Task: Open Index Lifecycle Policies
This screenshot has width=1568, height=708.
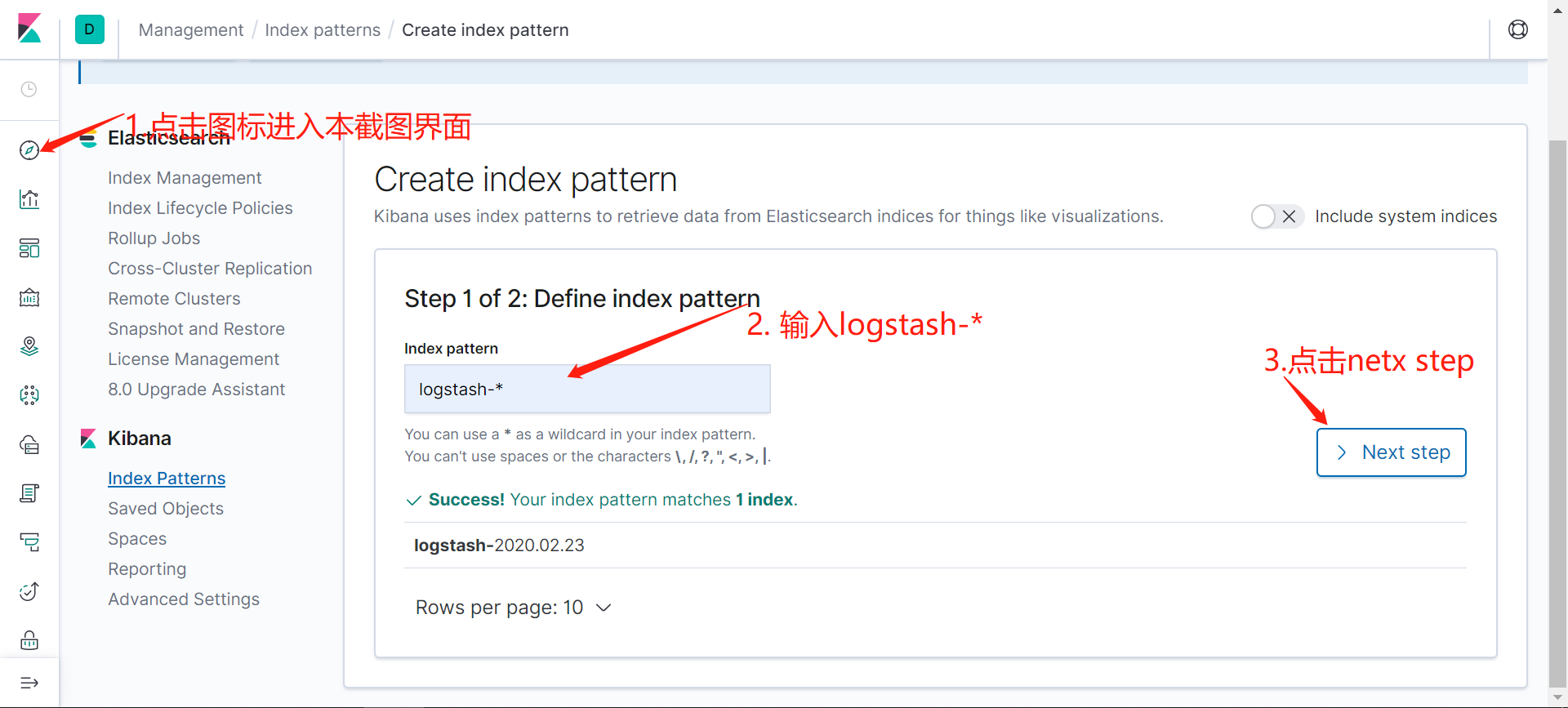Action: (200, 208)
